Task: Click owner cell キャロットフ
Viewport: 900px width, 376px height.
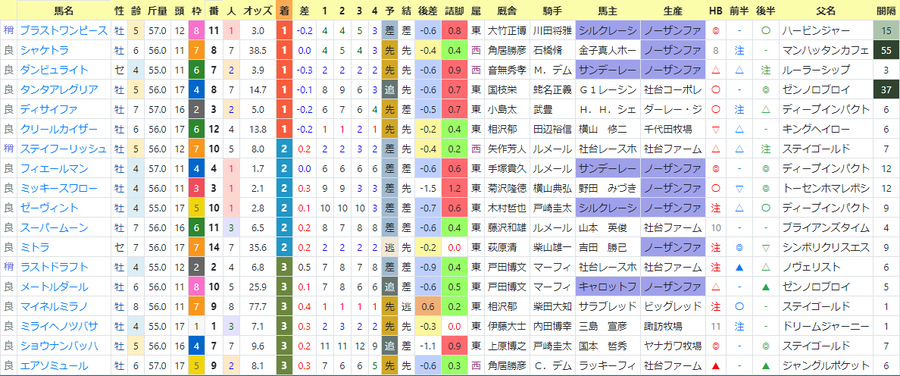Action: coord(608,287)
